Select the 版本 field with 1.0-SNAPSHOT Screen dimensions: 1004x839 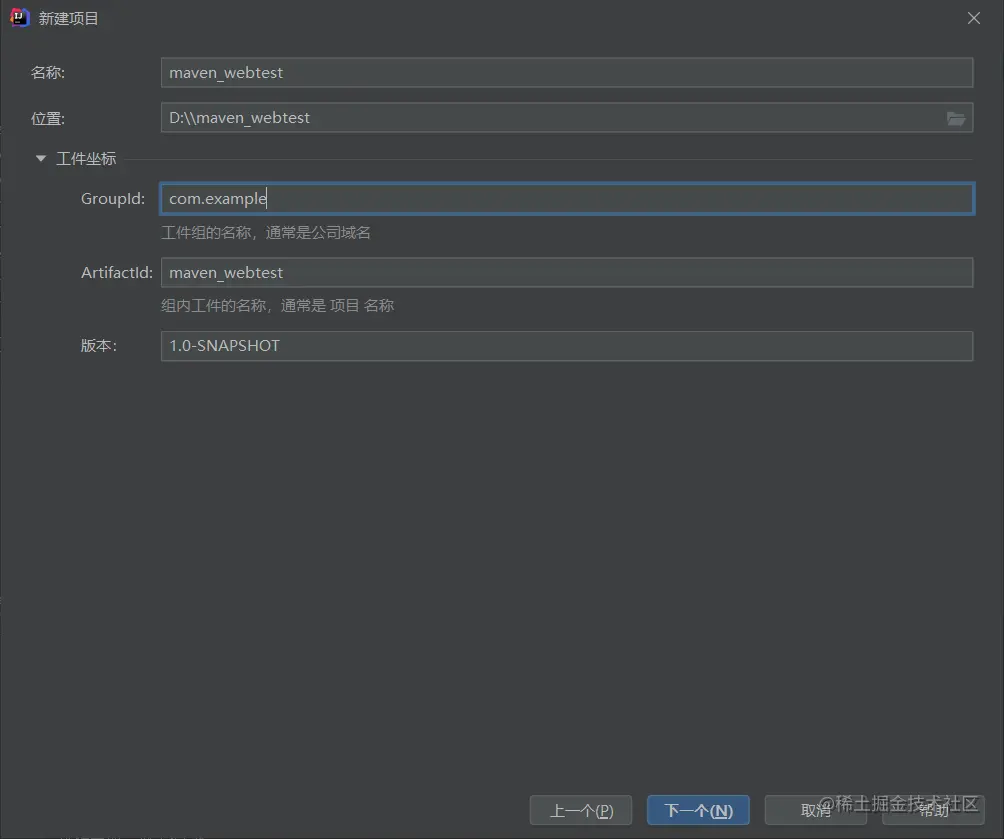pos(567,346)
